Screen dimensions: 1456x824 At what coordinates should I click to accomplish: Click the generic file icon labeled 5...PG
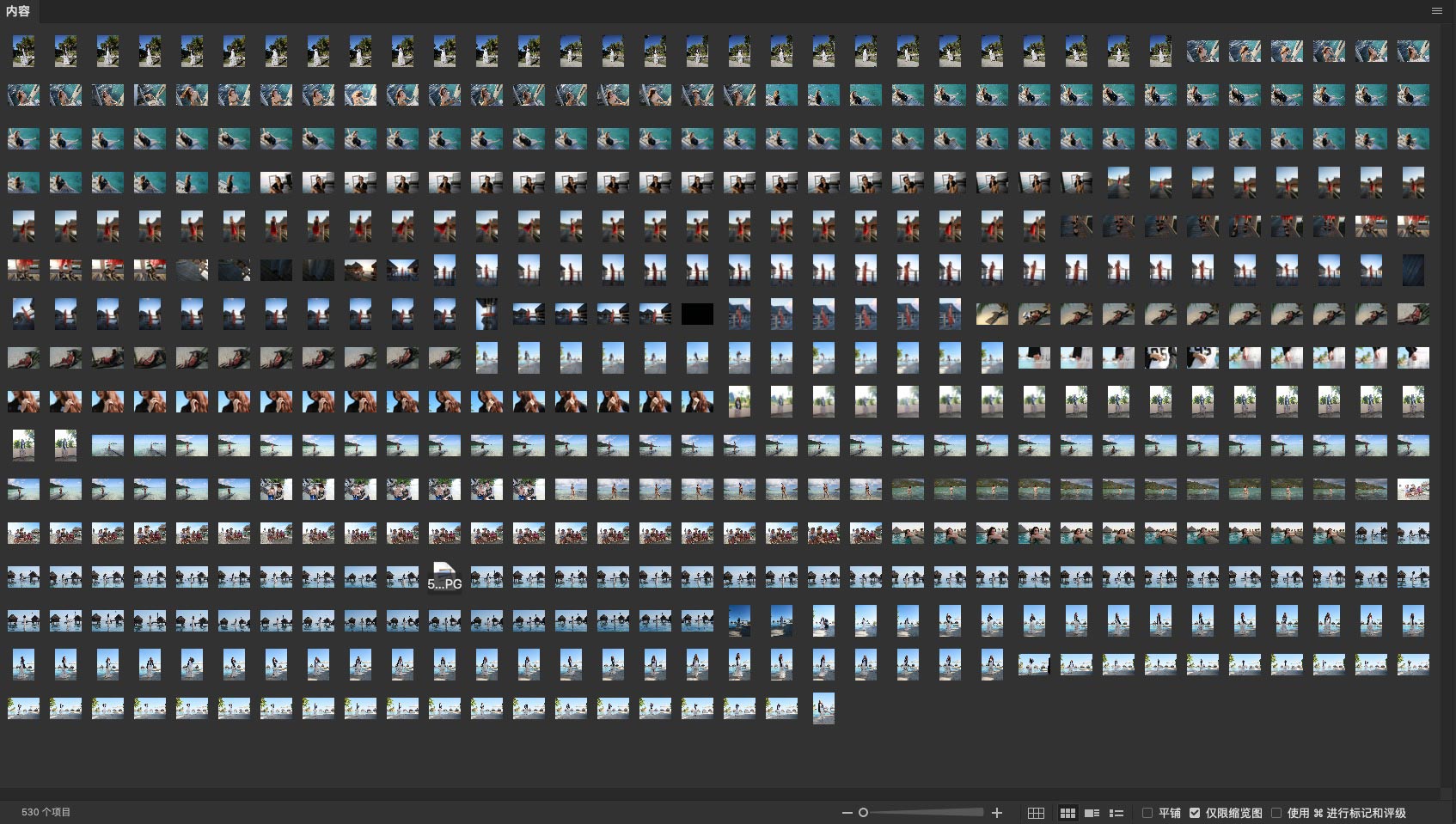point(444,576)
